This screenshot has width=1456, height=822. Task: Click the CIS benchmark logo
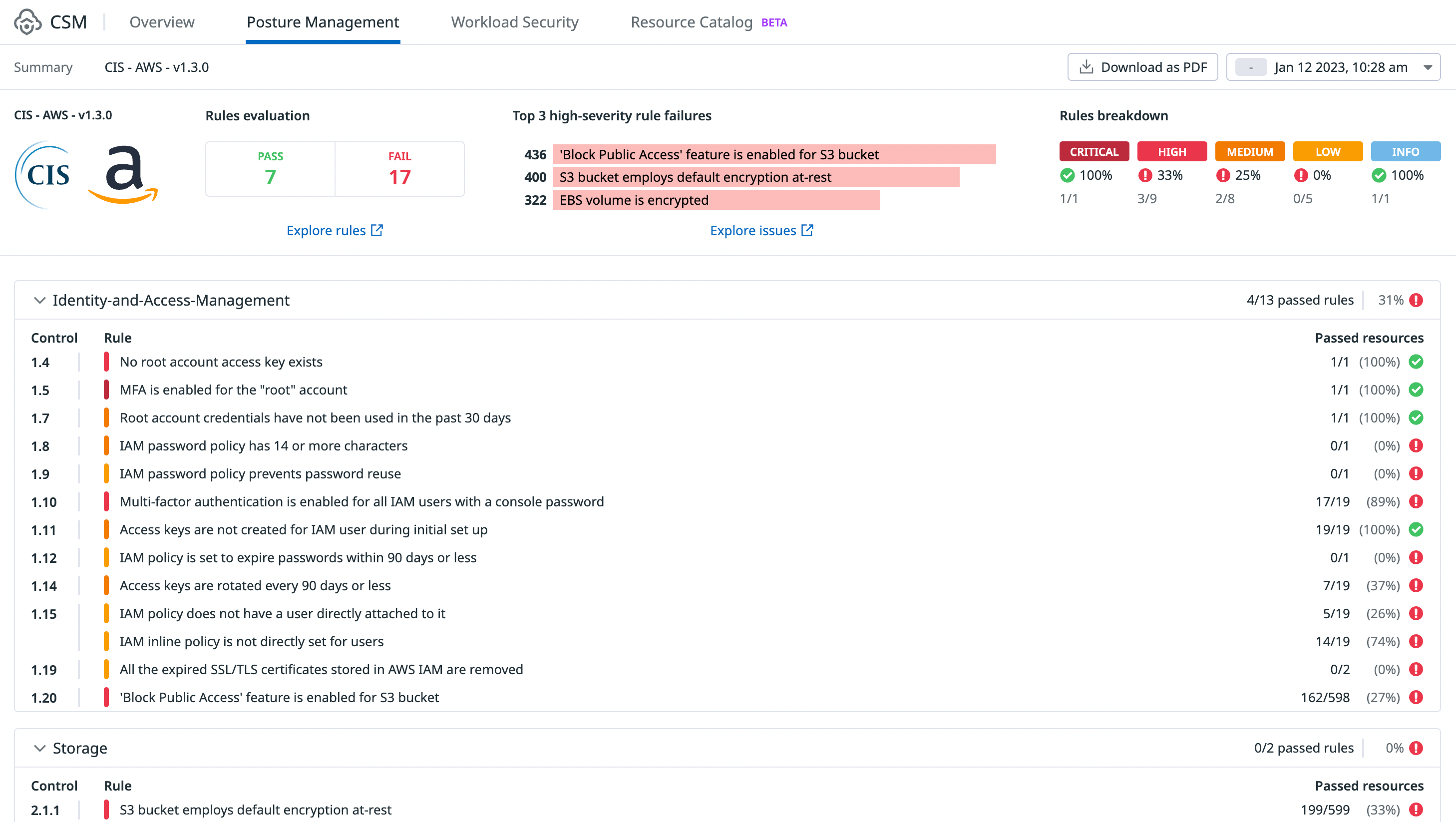pyautogui.click(x=44, y=175)
